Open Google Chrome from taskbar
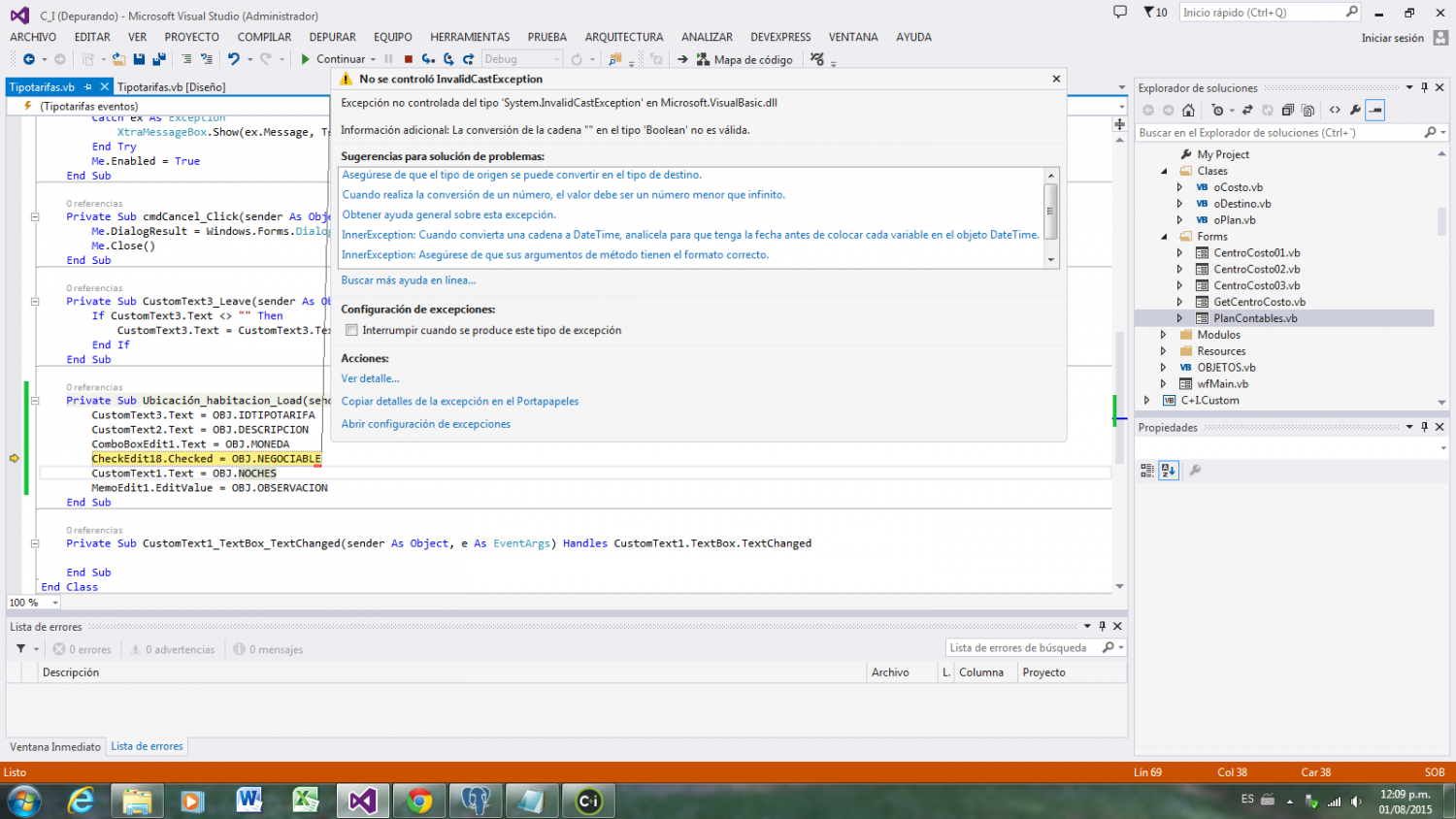The width and height of the screenshot is (1456, 819). point(420,801)
